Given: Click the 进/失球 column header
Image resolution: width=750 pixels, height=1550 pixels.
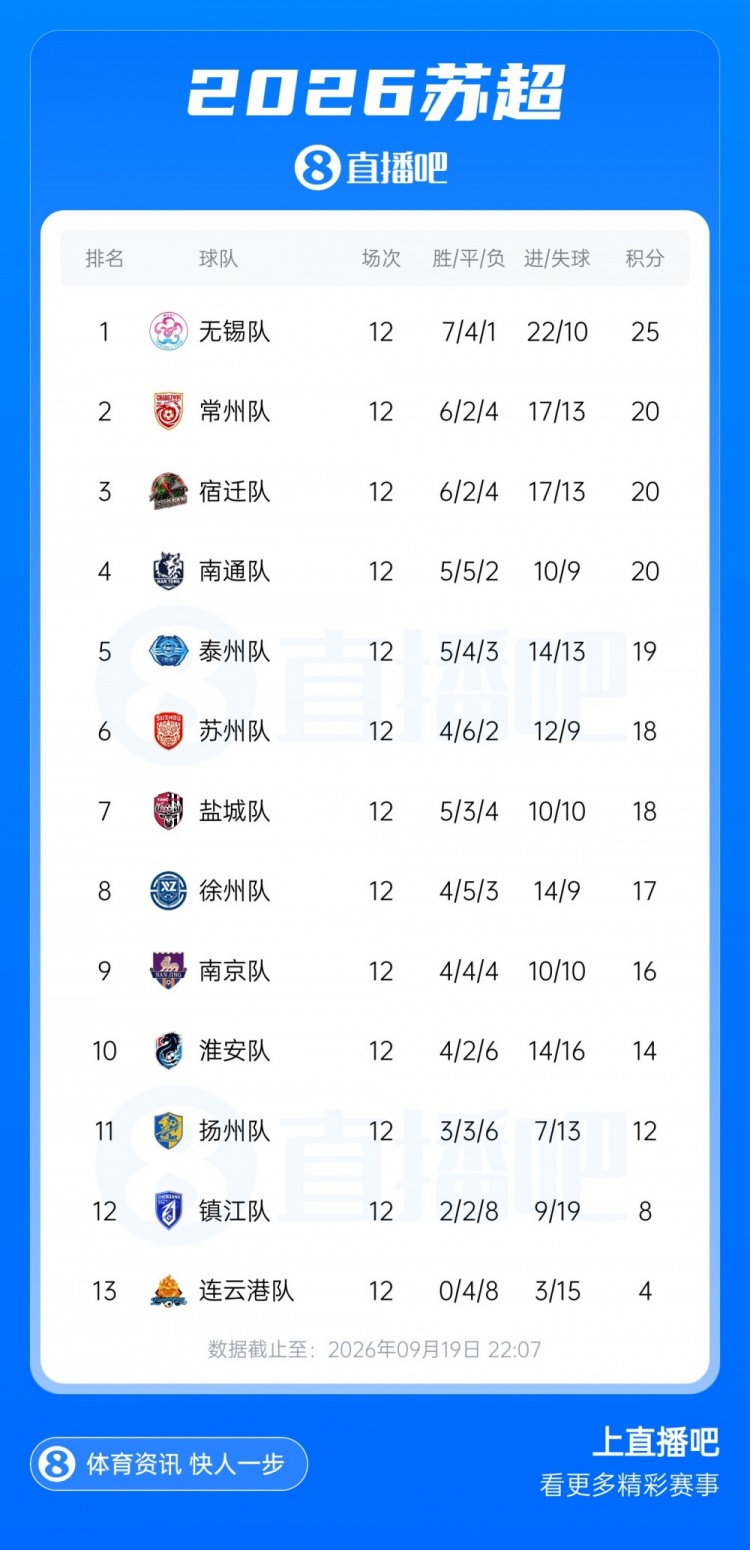Looking at the screenshot, I should click(557, 259).
